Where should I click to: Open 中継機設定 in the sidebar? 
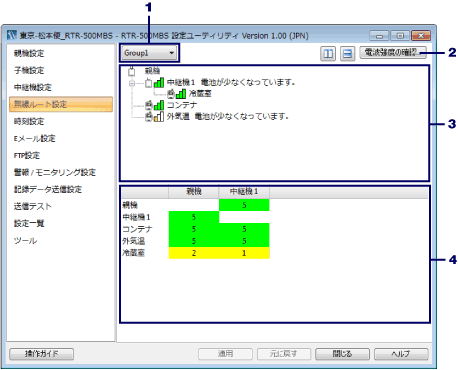(x=33, y=87)
